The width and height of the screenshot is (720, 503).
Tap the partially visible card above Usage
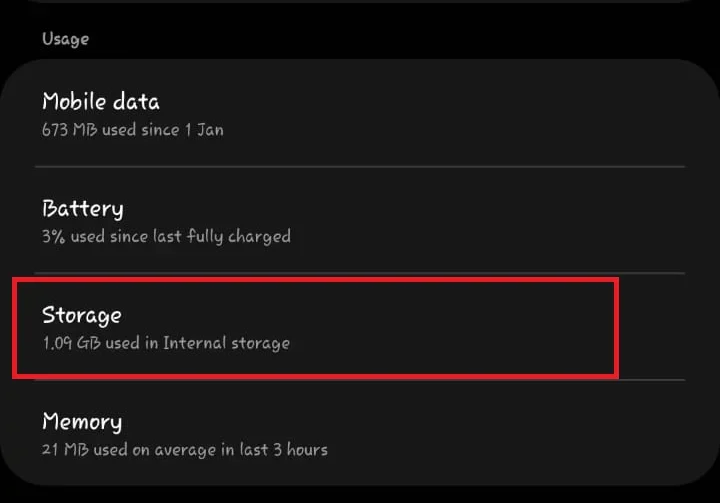(360, 2)
